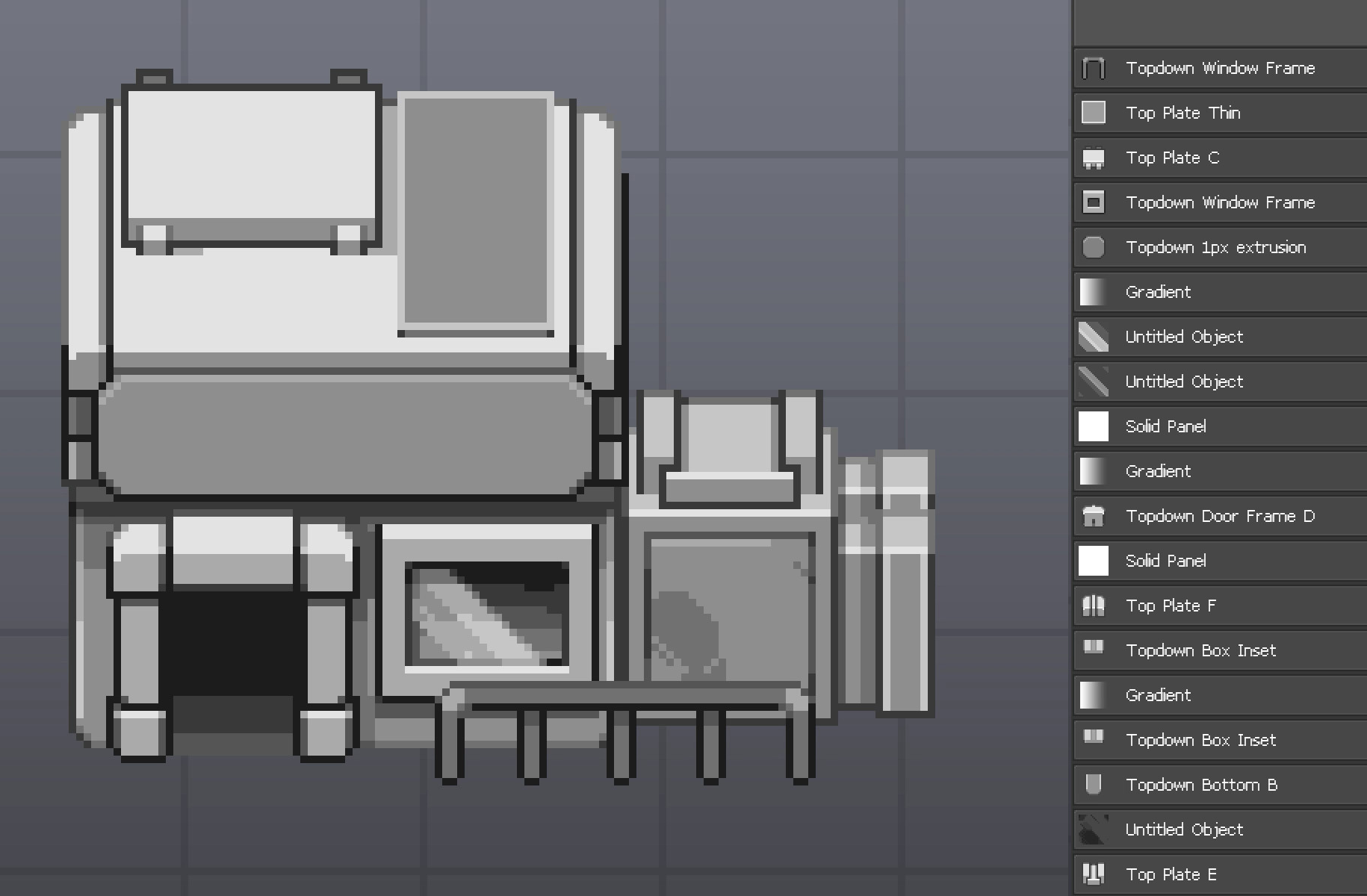Viewport: 1367px width, 896px height.
Task: Select 'Topdown Window Frame' text above Top Plate Thin
Action: tap(1221, 68)
